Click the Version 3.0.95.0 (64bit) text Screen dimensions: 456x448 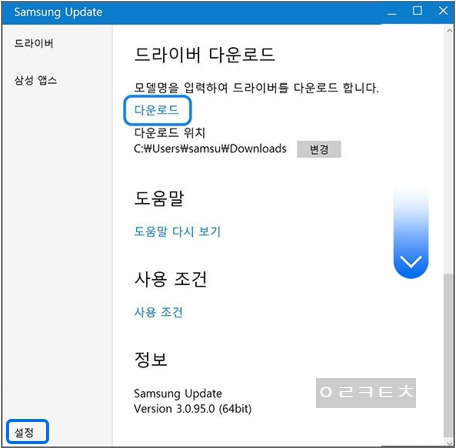coord(193,409)
